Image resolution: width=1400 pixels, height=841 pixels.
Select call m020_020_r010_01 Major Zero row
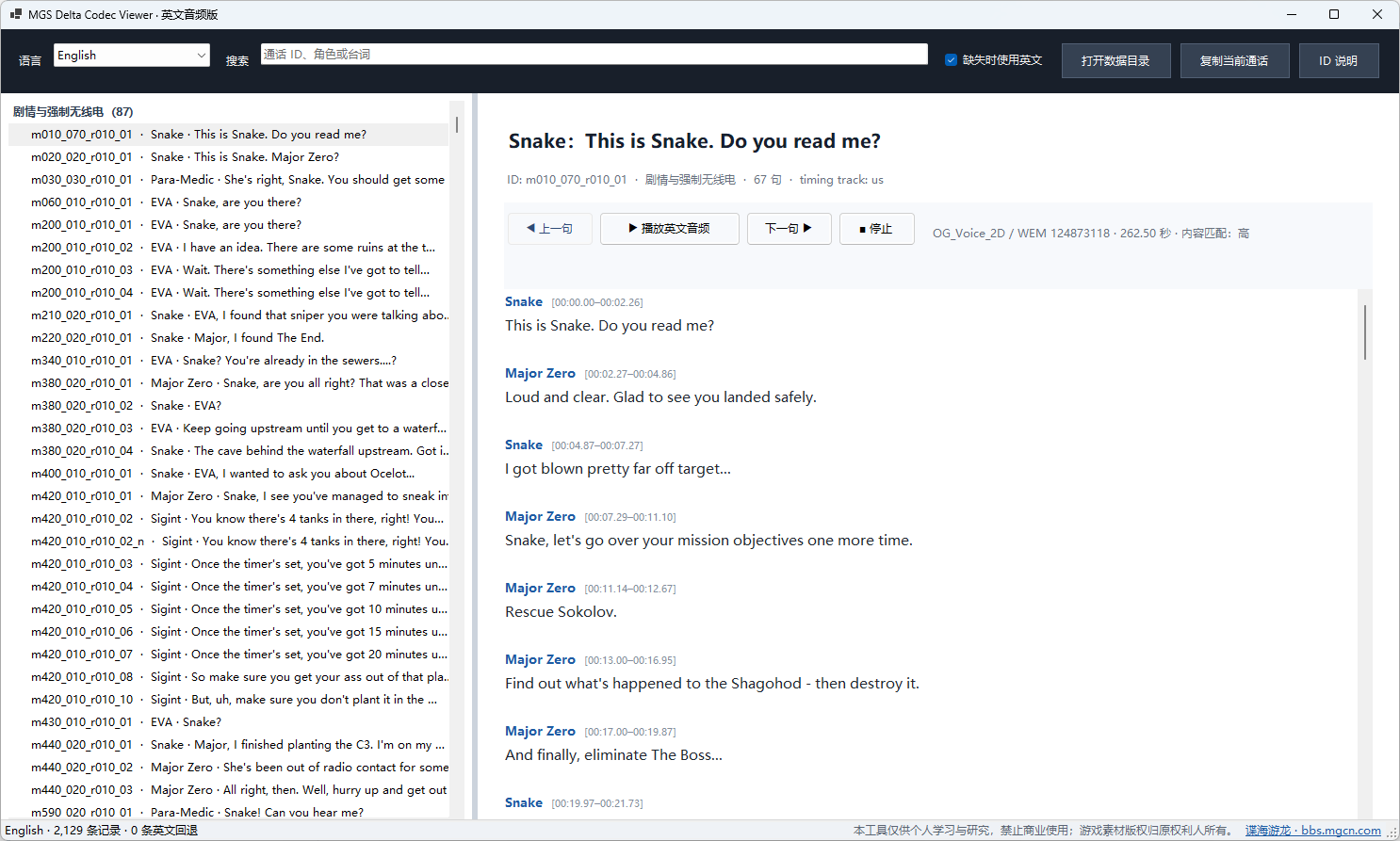[229, 157]
